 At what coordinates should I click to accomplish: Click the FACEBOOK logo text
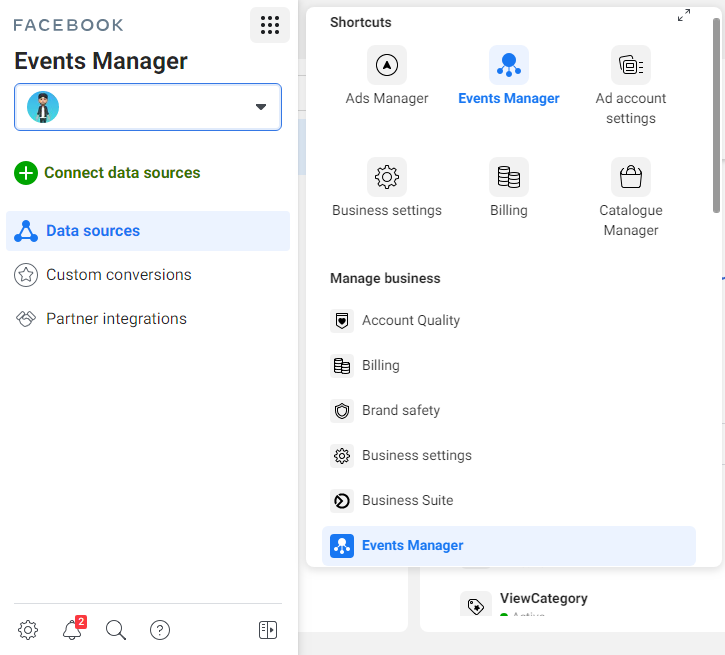pyautogui.click(x=68, y=25)
